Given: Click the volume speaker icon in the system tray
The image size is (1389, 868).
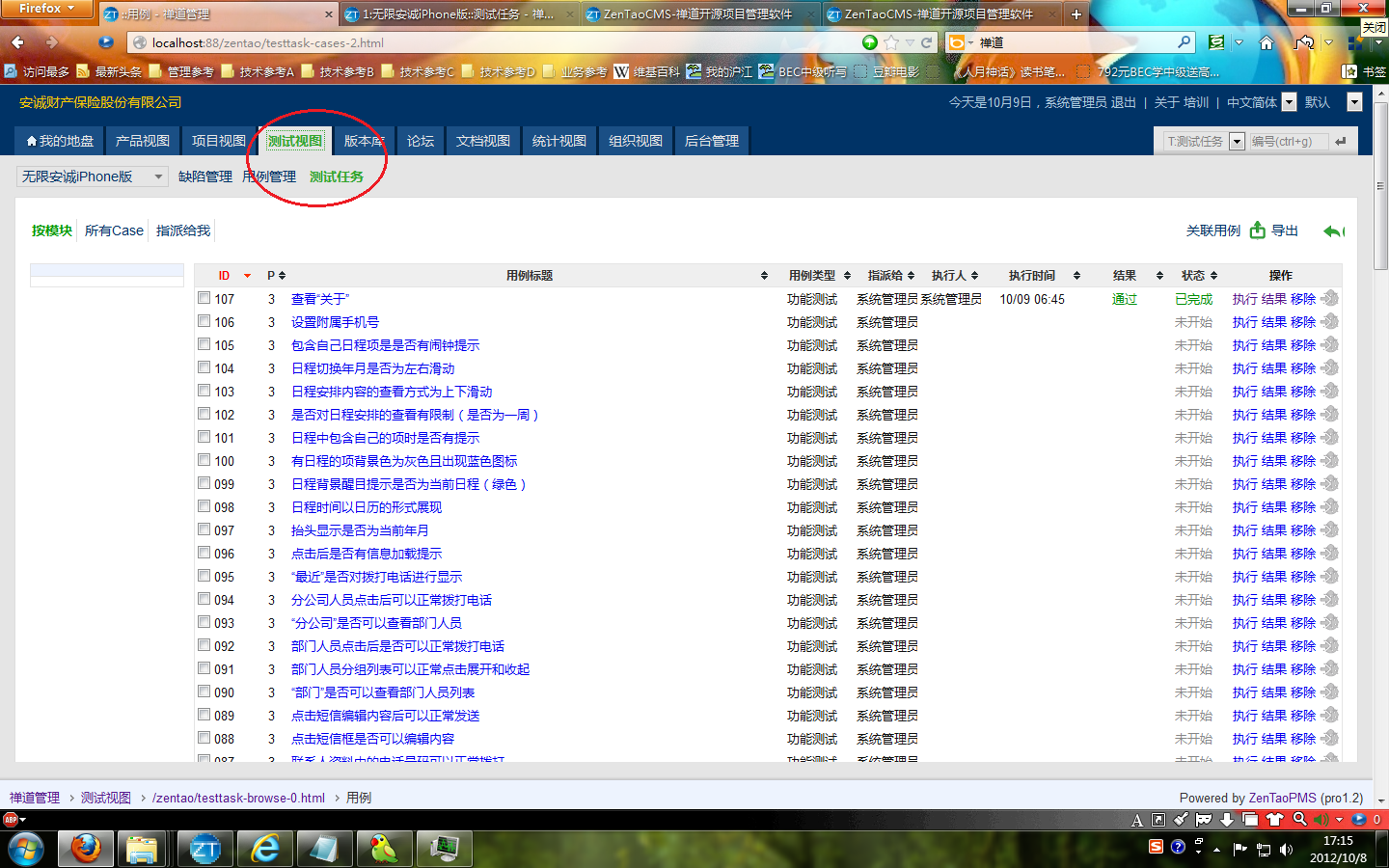Looking at the screenshot, I should point(1286,850).
